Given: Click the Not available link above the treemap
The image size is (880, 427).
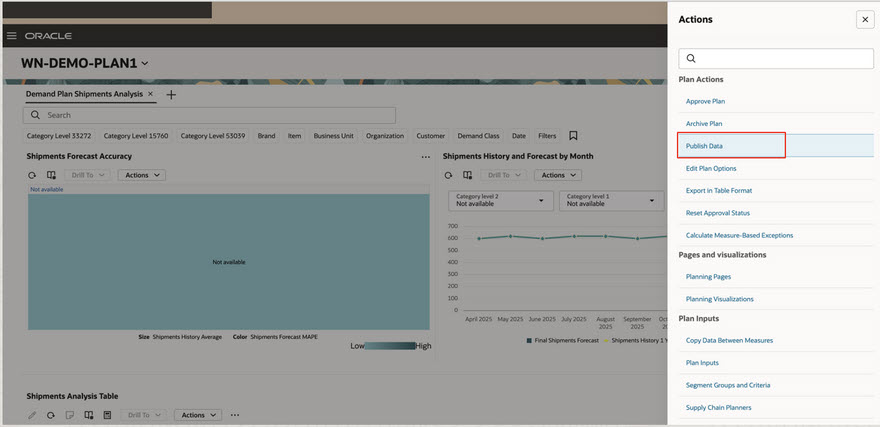Looking at the screenshot, I should [47, 190].
